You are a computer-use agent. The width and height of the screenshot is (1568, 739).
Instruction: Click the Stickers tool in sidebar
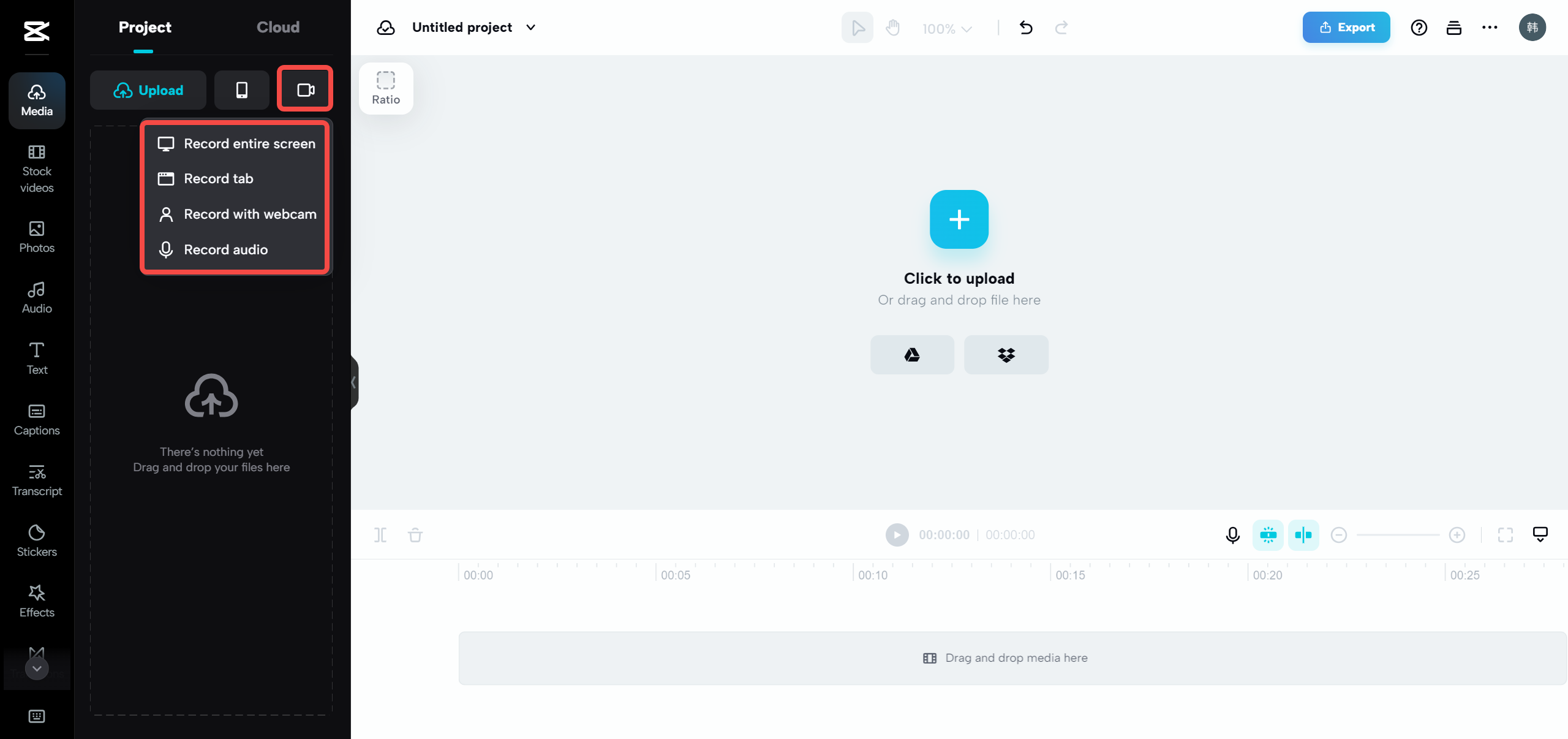(x=37, y=541)
